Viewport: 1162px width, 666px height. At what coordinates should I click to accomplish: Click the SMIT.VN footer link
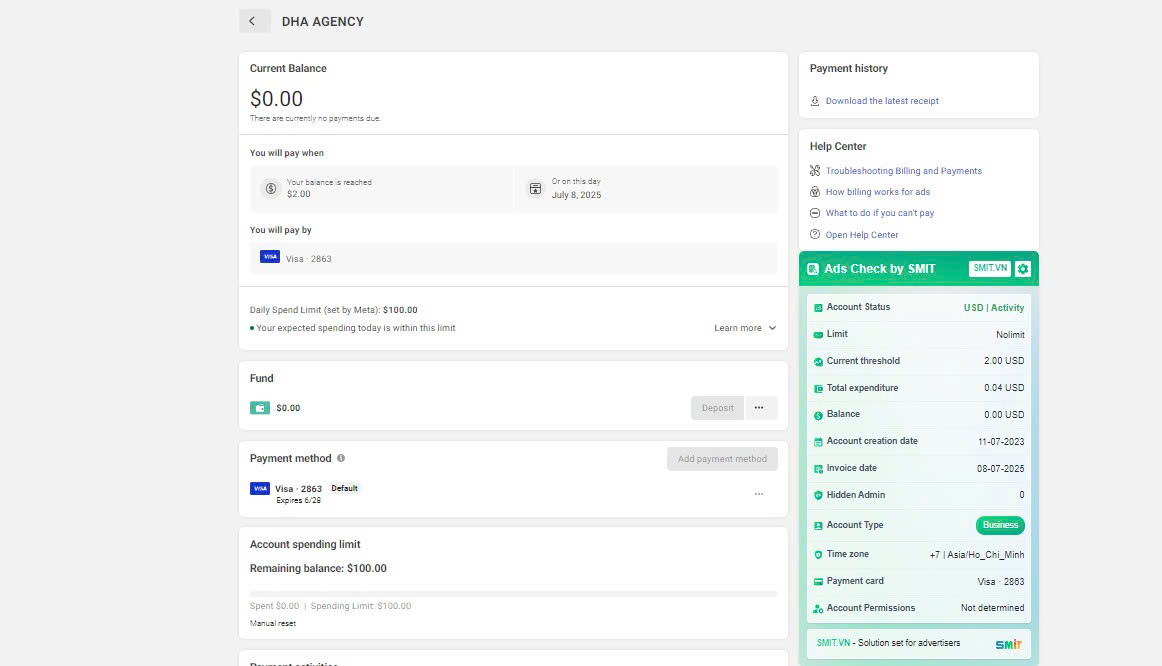tap(833, 643)
